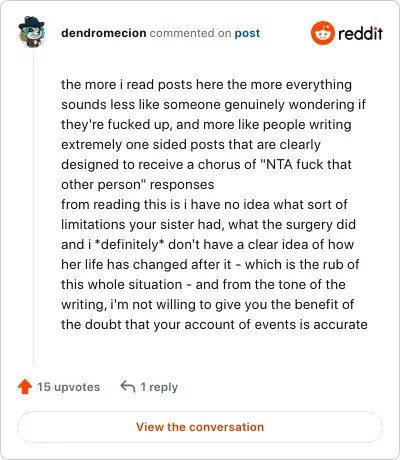Click the Reddit Snoo logo icon
The height and width of the screenshot is (460, 400).
322,33
